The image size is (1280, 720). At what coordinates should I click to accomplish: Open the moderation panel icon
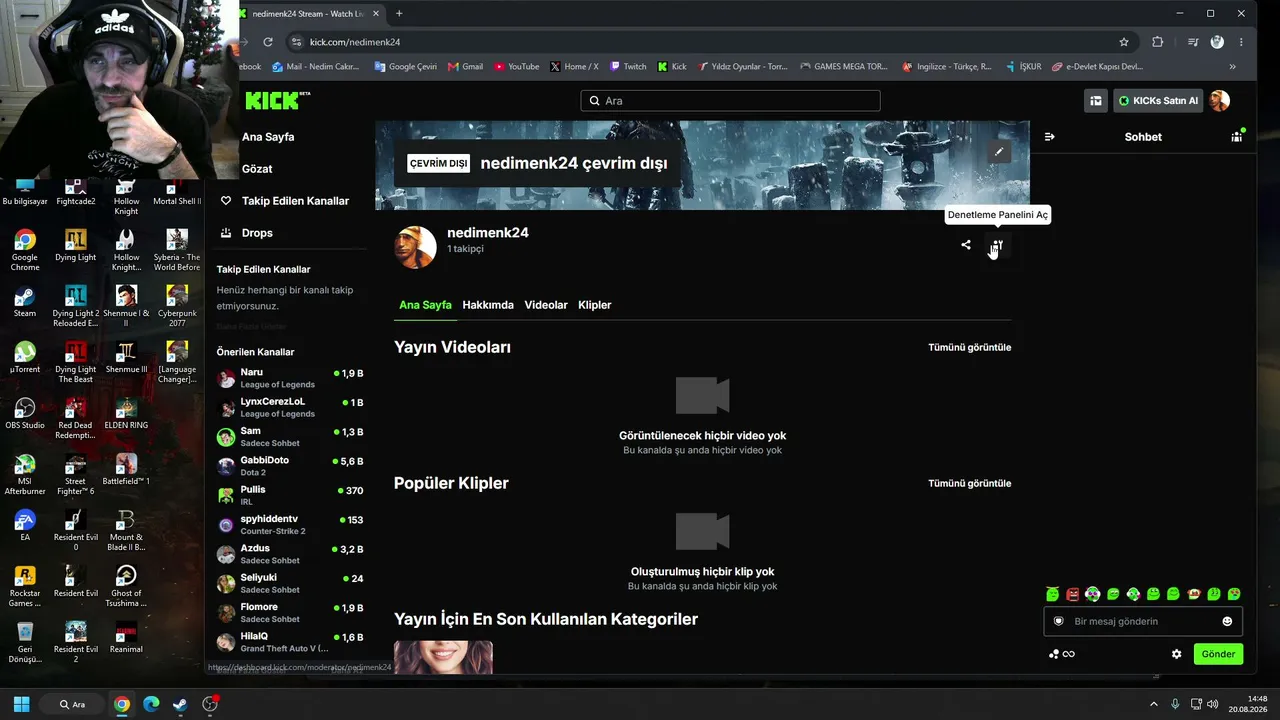click(x=997, y=245)
